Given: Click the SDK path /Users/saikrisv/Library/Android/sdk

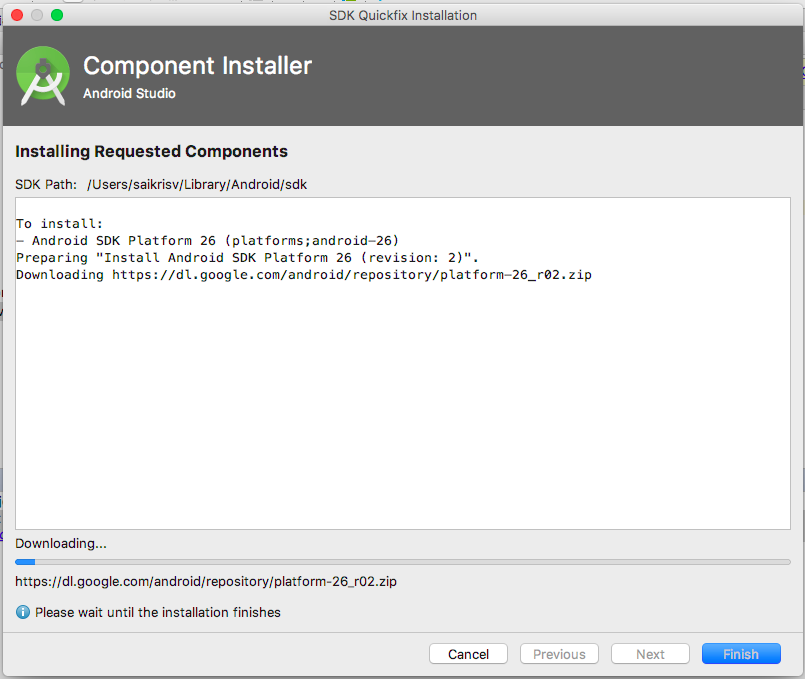Looking at the screenshot, I should [x=197, y=185].
